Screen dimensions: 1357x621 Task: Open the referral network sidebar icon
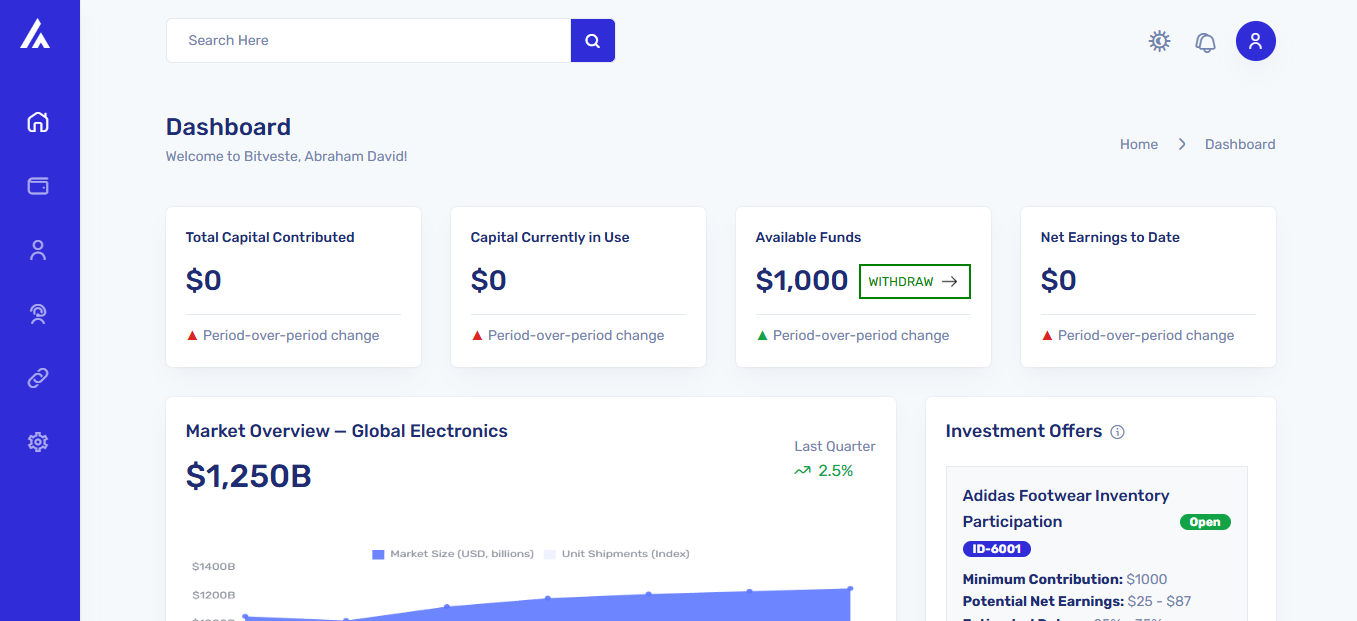tap(38, 314)
